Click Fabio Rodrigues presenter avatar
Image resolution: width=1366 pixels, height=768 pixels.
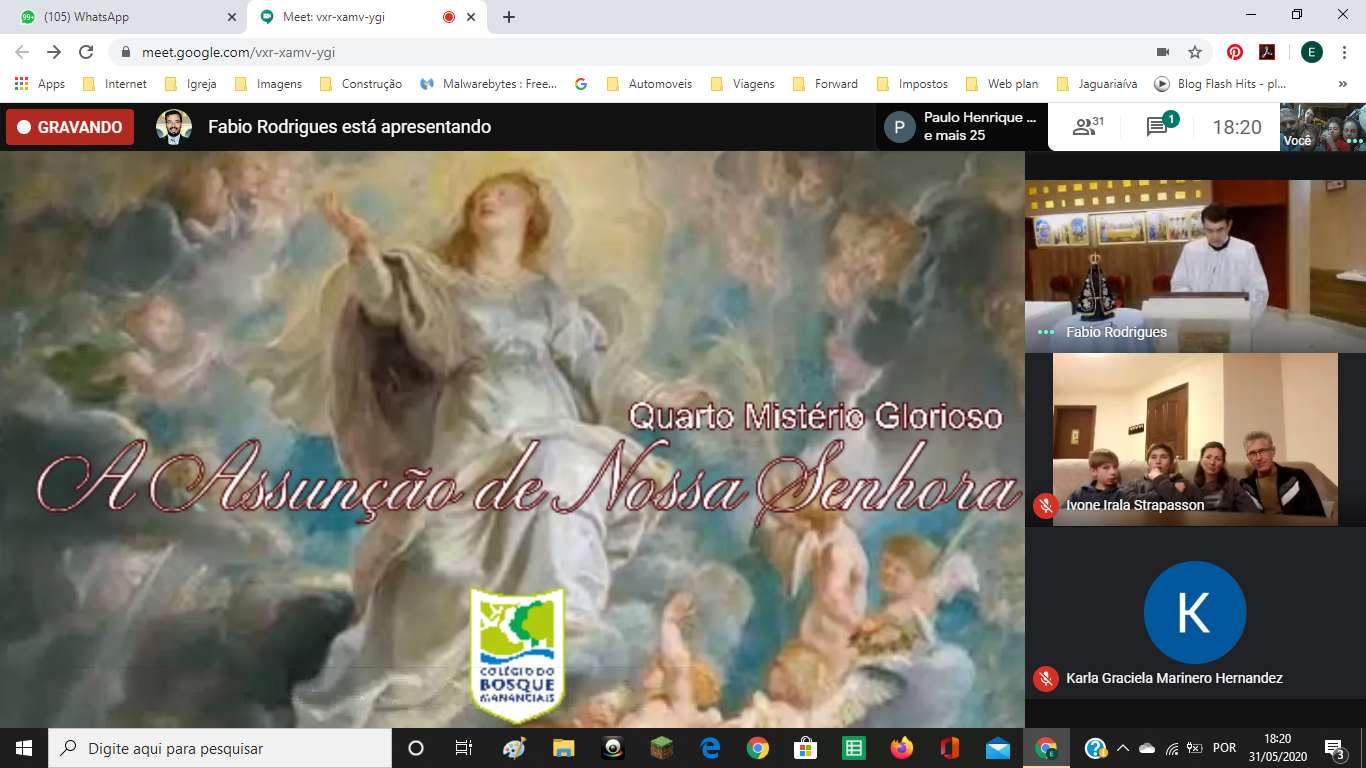tap(174, 127)
